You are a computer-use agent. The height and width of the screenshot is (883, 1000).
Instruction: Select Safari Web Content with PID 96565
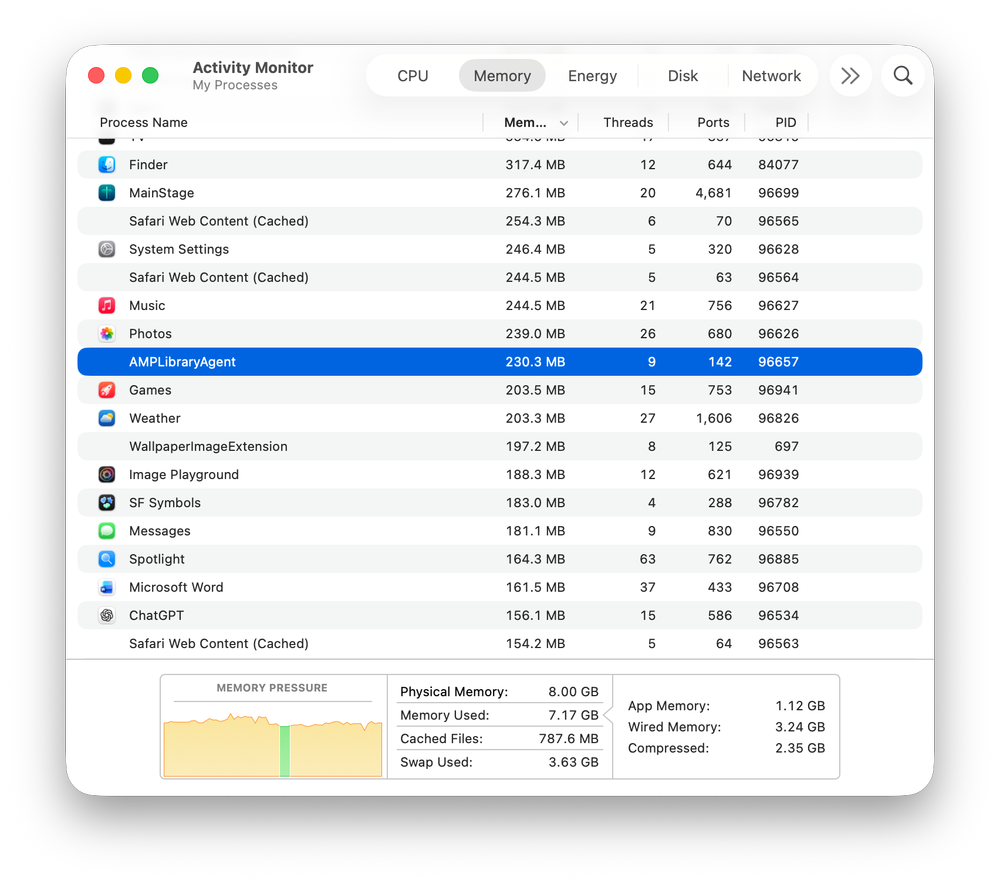[500, 221]
